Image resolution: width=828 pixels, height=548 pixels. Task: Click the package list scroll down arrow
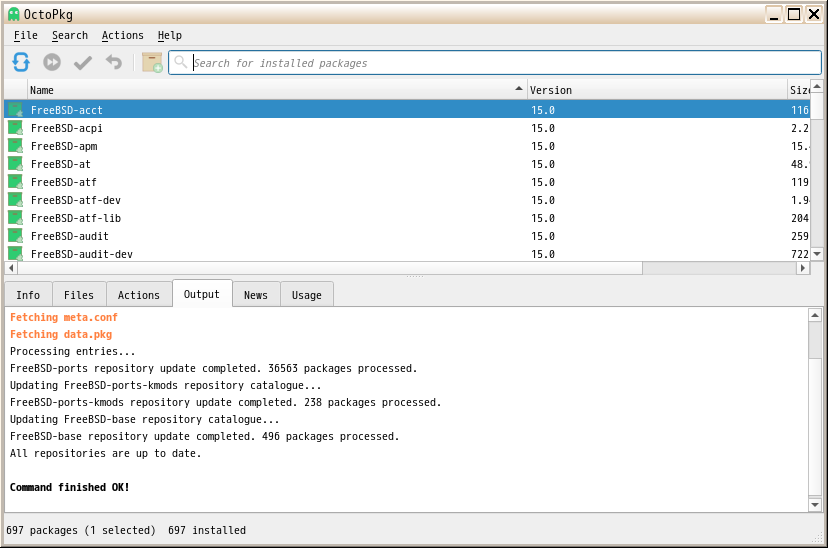tap(817, 254)
